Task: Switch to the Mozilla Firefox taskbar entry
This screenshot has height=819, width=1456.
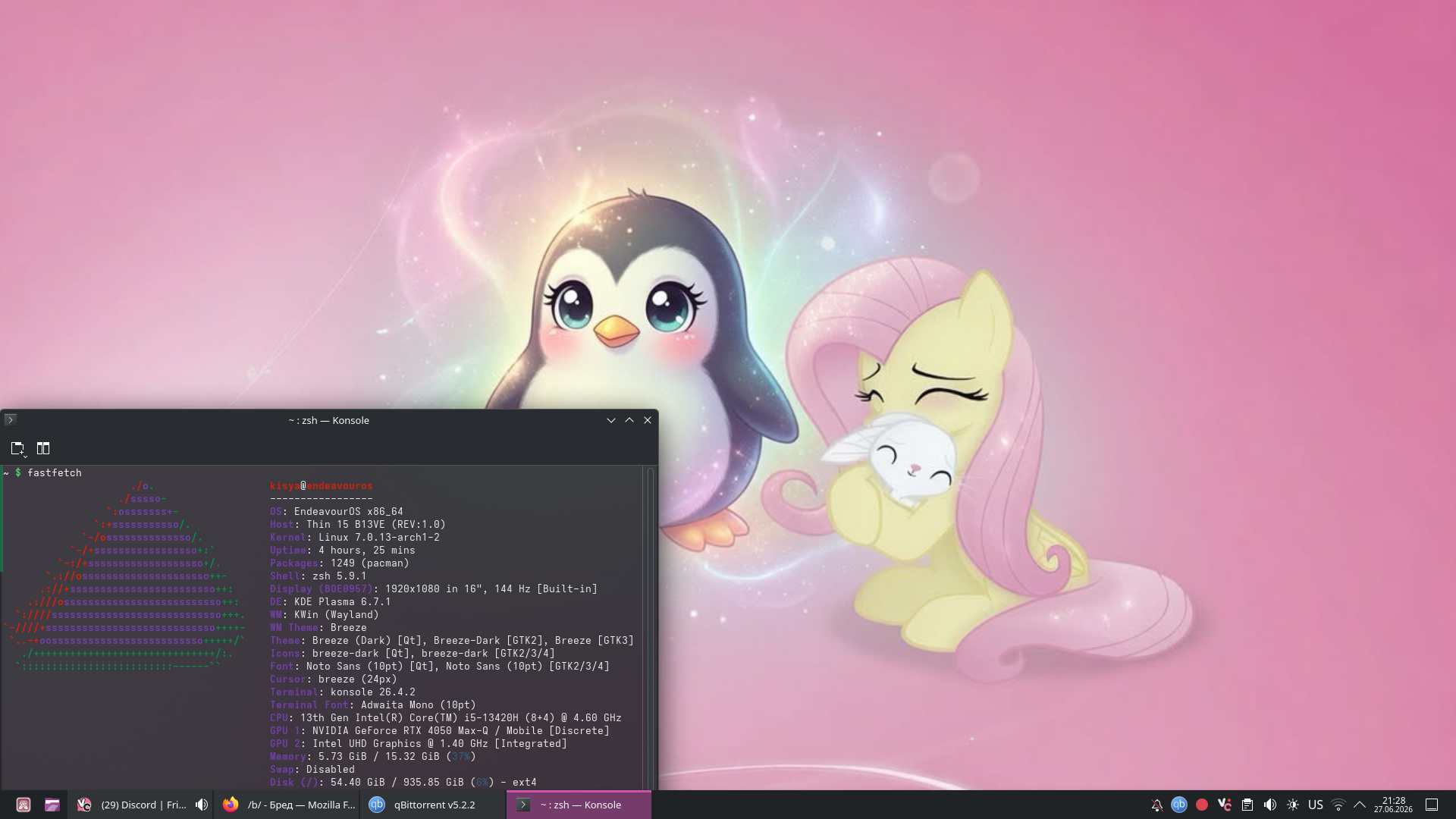Action: [x=289, y=805]
